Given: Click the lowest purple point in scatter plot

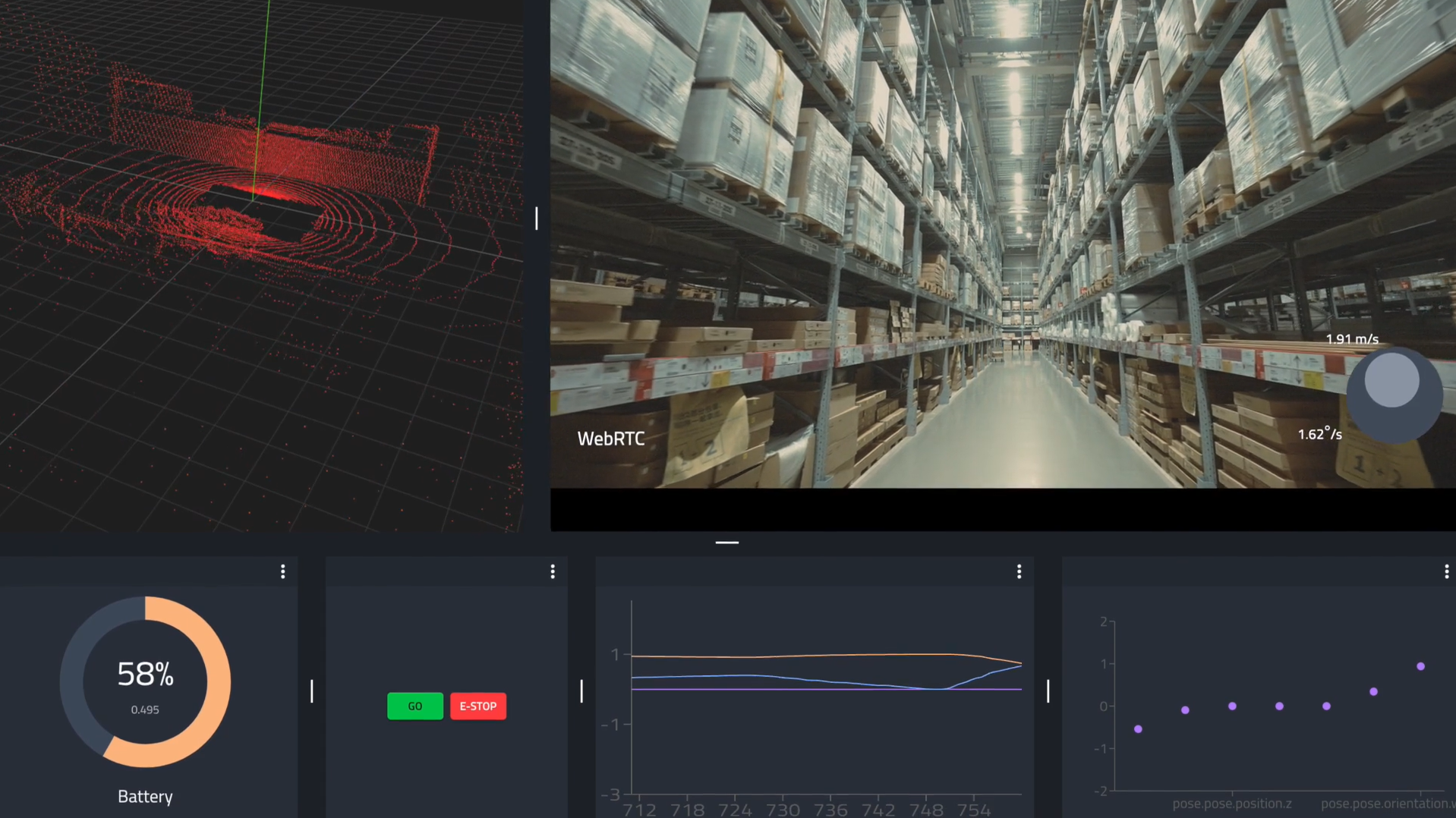Looking at the screenshot, I should (x=1138, y=729).
